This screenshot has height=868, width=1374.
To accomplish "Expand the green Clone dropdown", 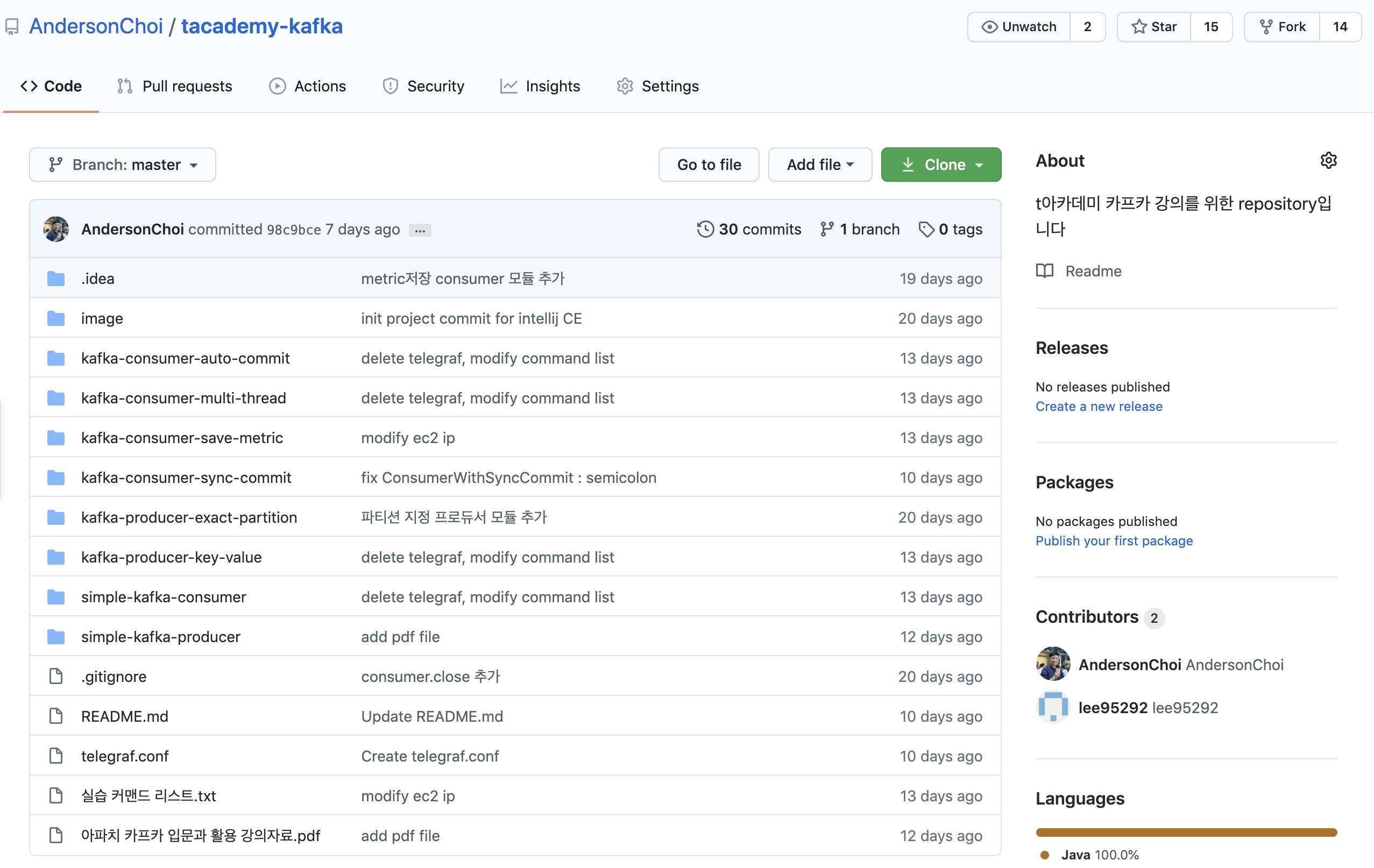I will pyautogui.click(x=941, y=165).
